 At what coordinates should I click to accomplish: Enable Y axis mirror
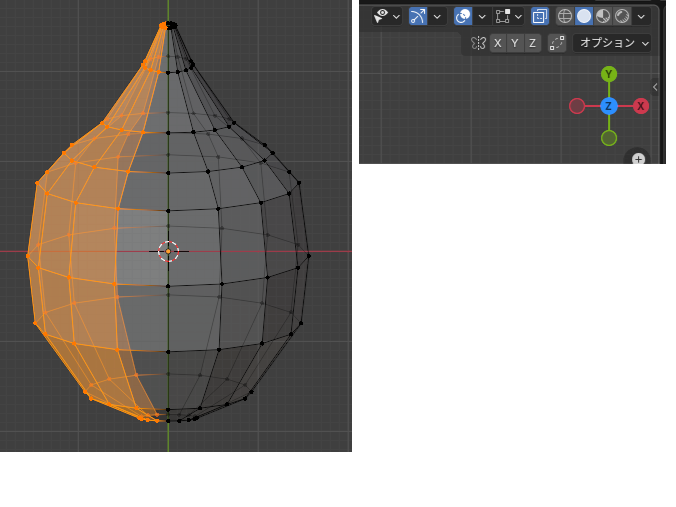pyautogui.click(x=515, y=43)
